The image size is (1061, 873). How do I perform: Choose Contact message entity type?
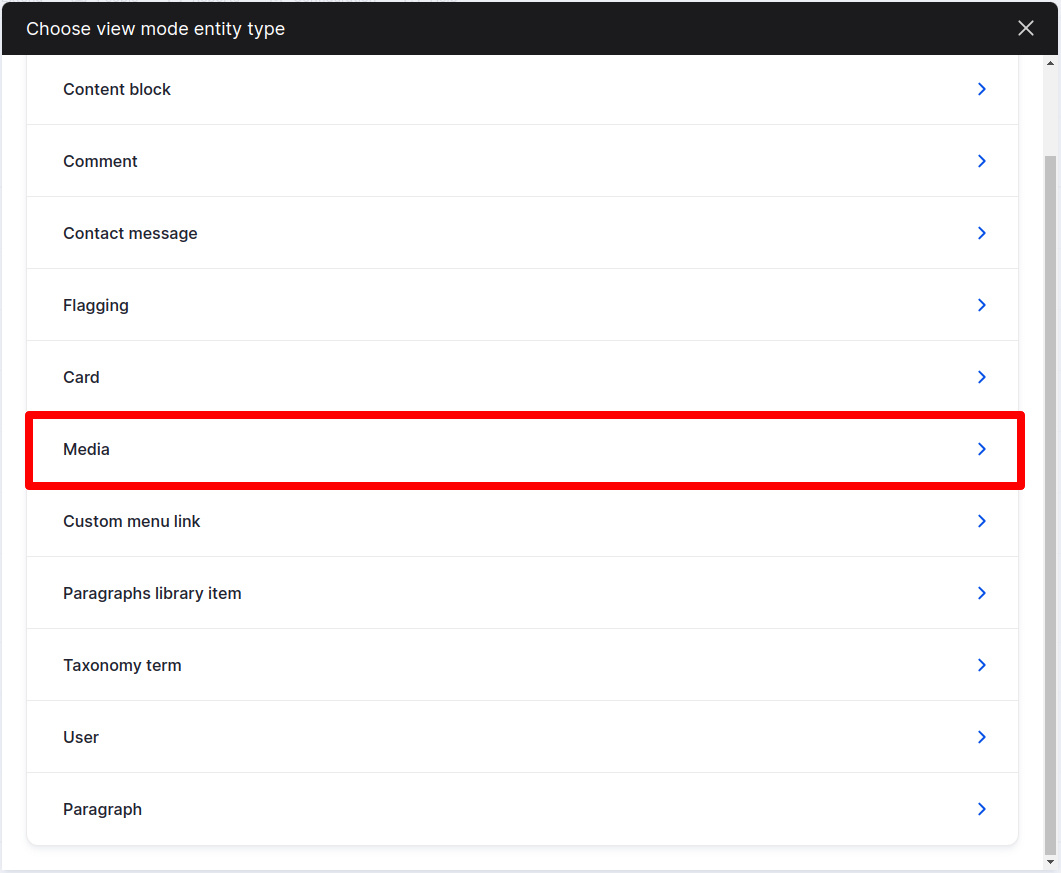coord(522,233)
